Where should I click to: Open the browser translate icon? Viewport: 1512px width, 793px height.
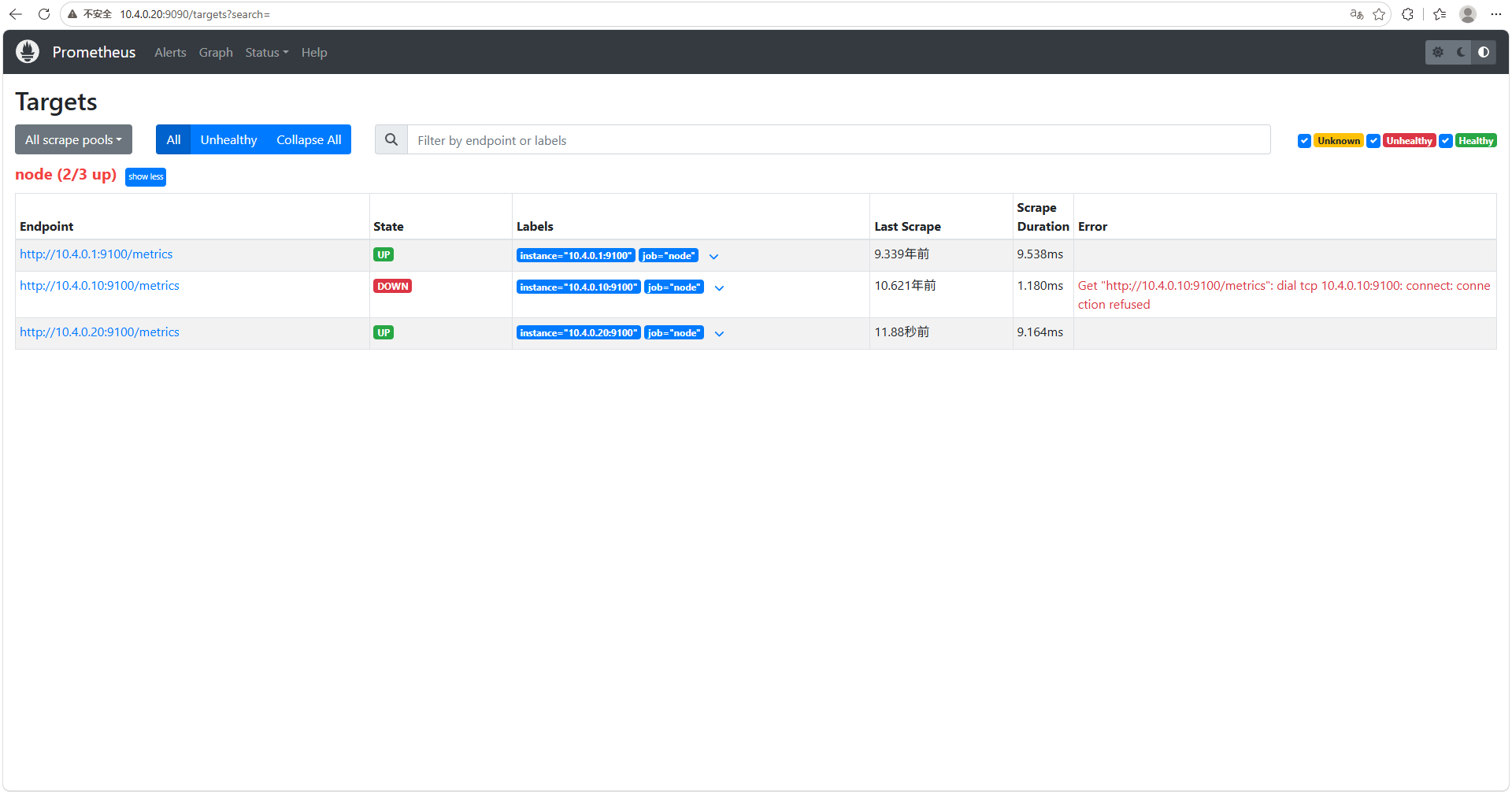(1356, 14)
